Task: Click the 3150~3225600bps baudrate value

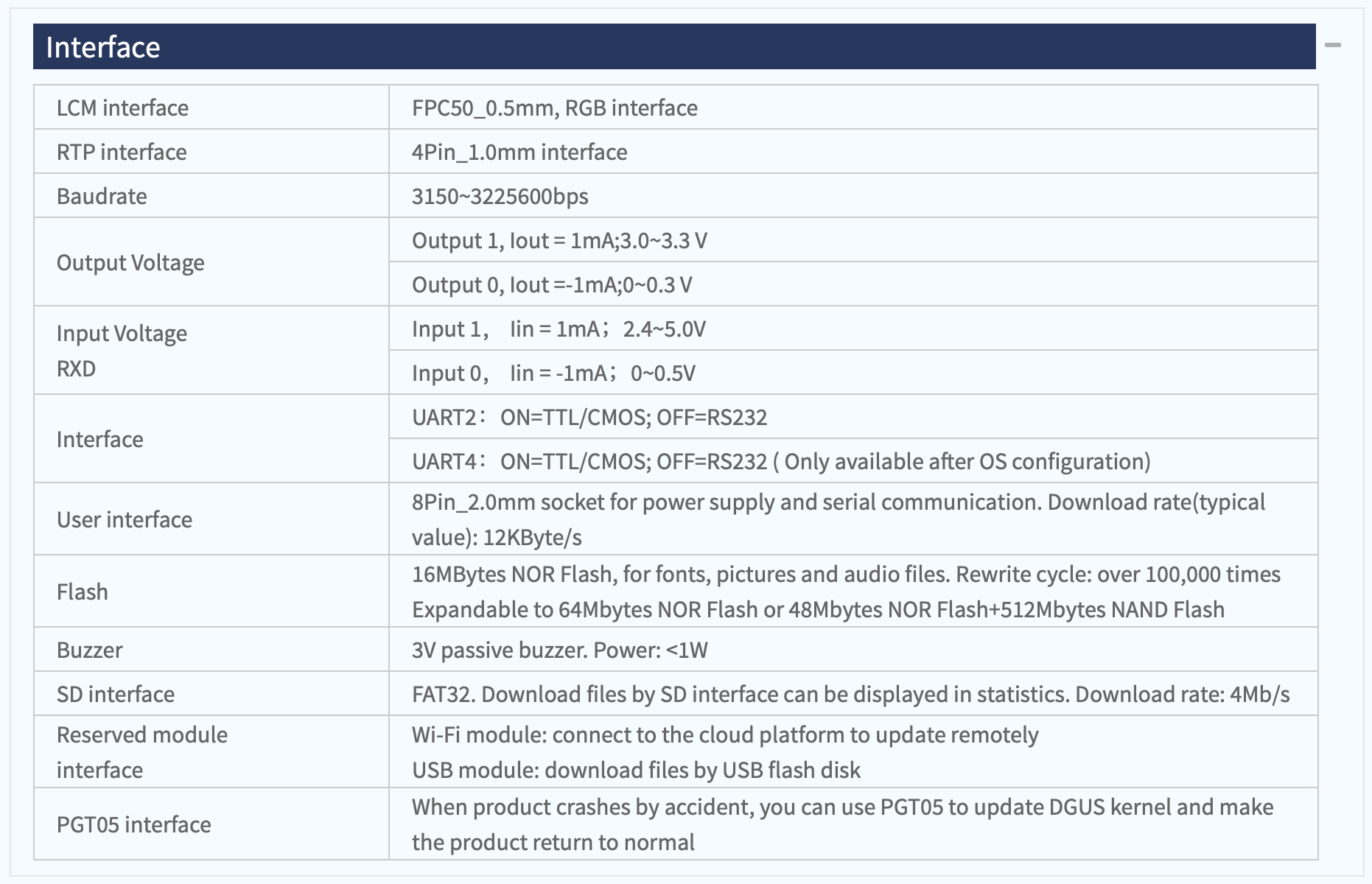Action: point(500,196)
